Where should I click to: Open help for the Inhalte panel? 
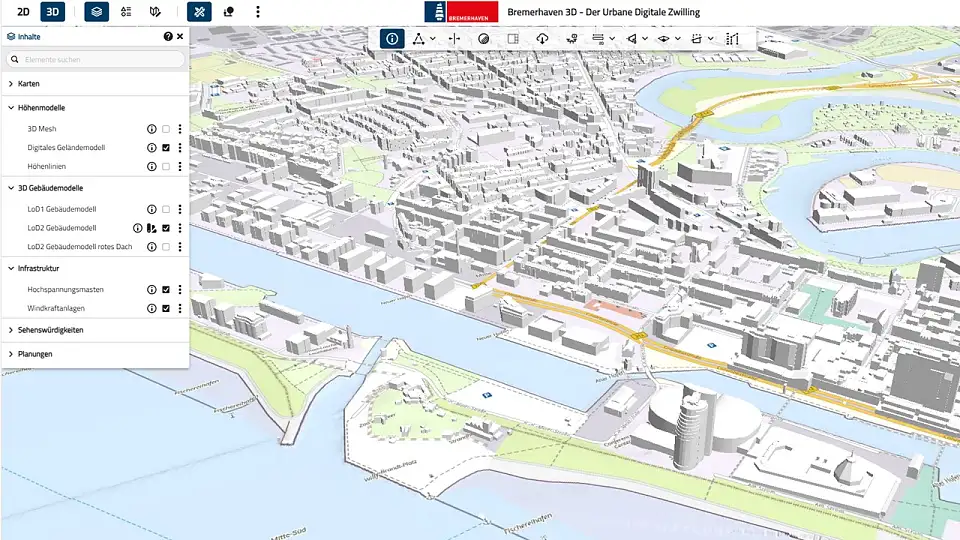(x=168, y=37)
